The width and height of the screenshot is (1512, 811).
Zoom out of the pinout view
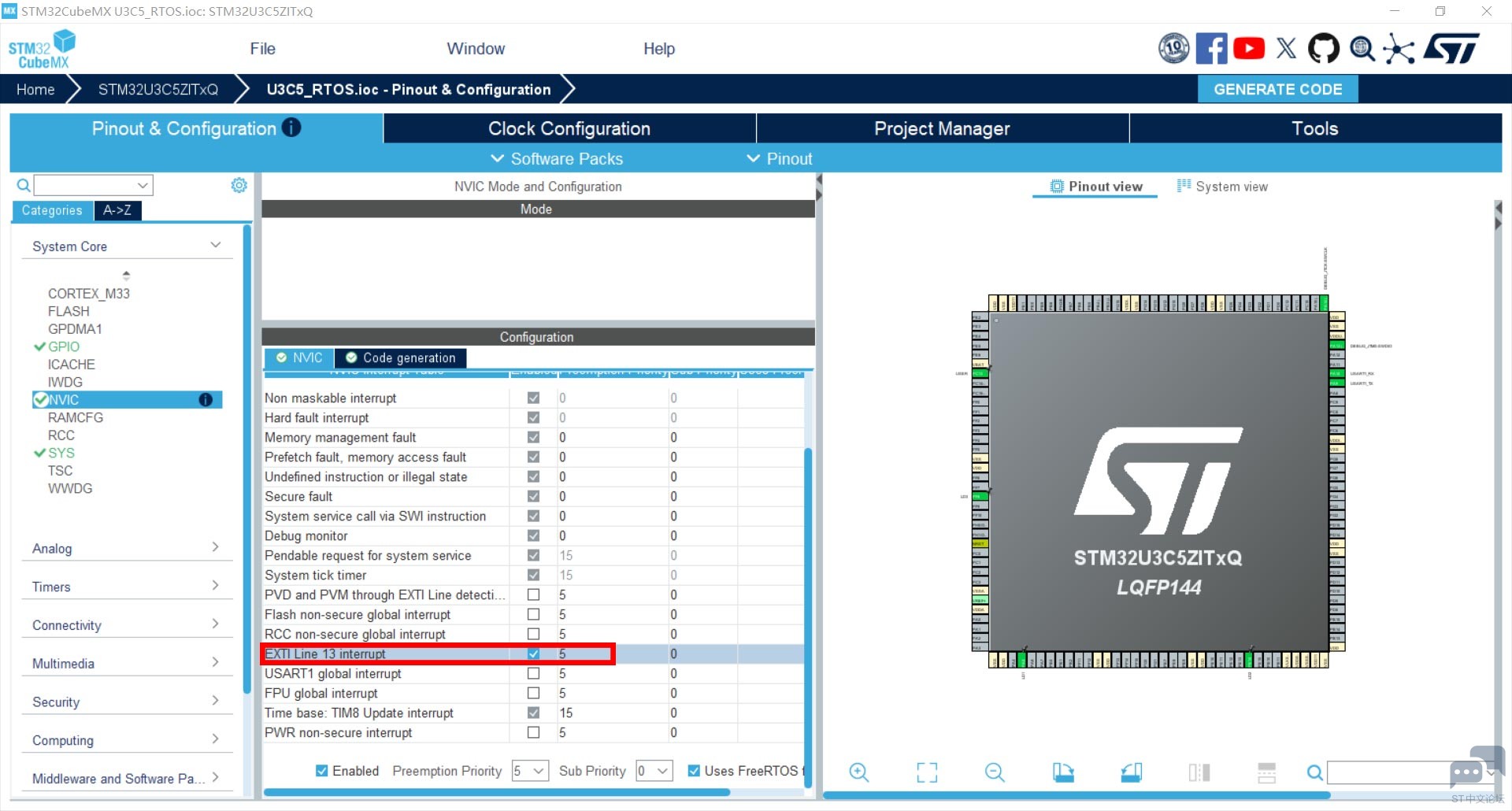tap(995, 772)
